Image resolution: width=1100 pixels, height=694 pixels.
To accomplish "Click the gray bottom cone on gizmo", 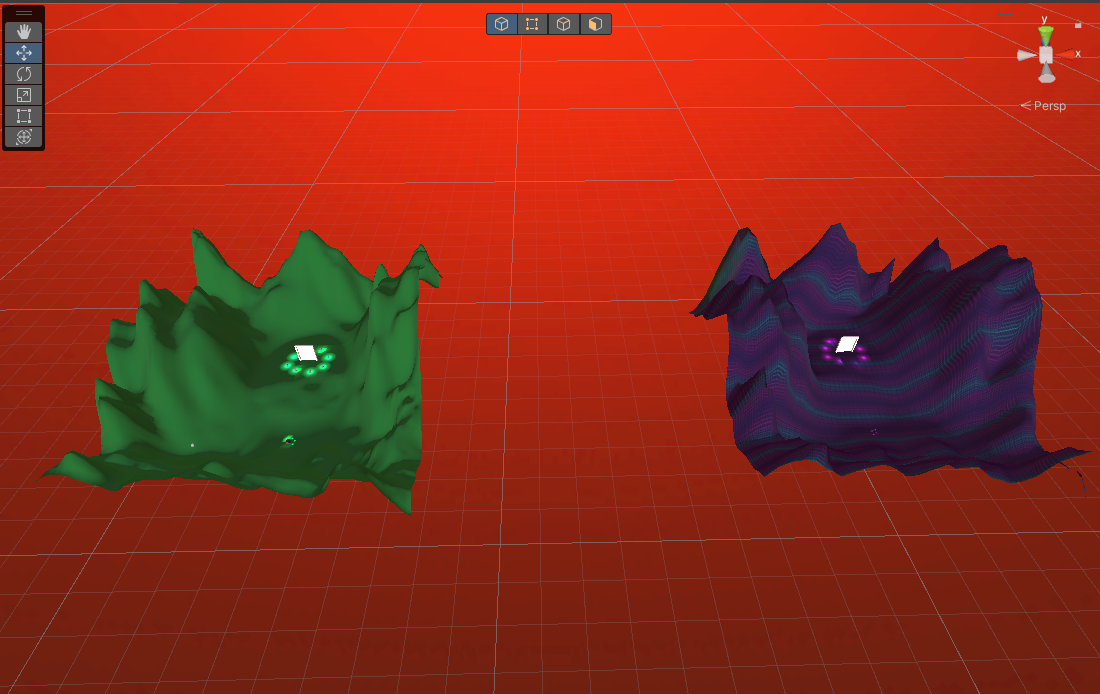I will [1047, 74].
